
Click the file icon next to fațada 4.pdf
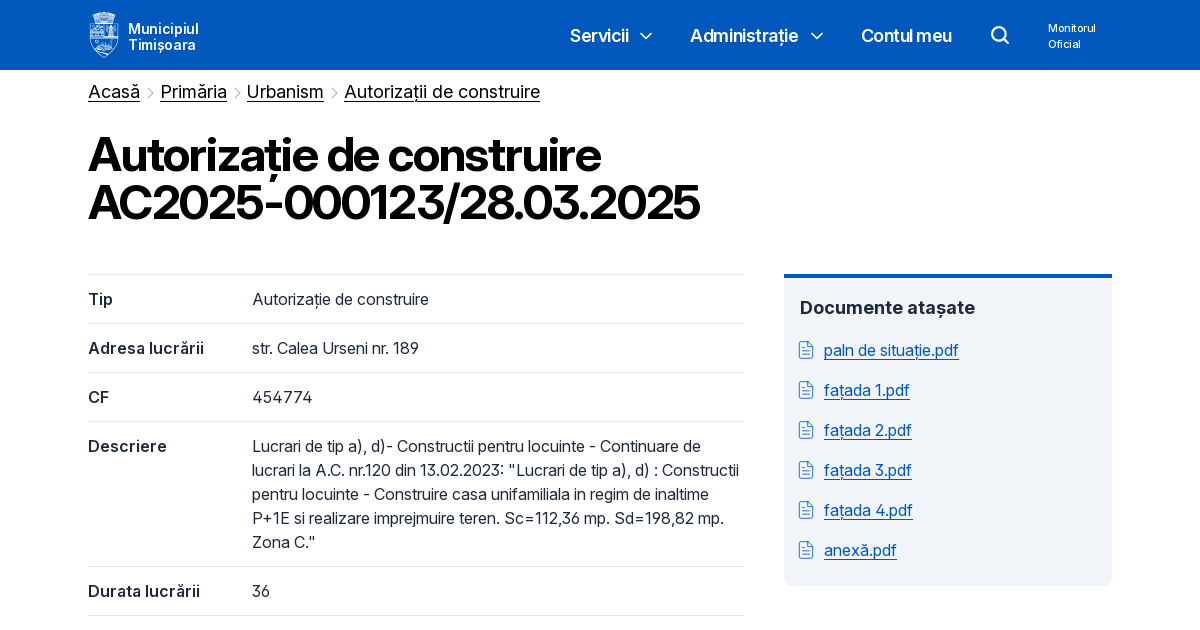pyautogui.click(x=806, y=510)
